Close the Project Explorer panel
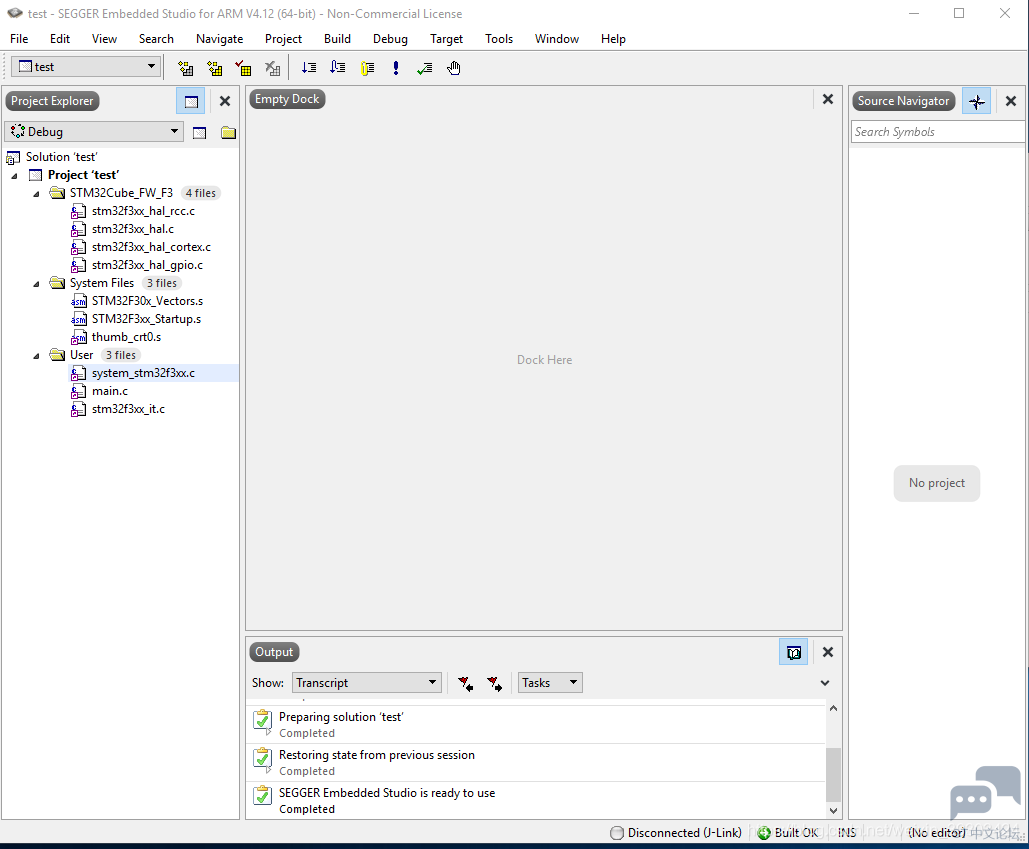Viewport: 1029px width, 849px height. (224, 101)
